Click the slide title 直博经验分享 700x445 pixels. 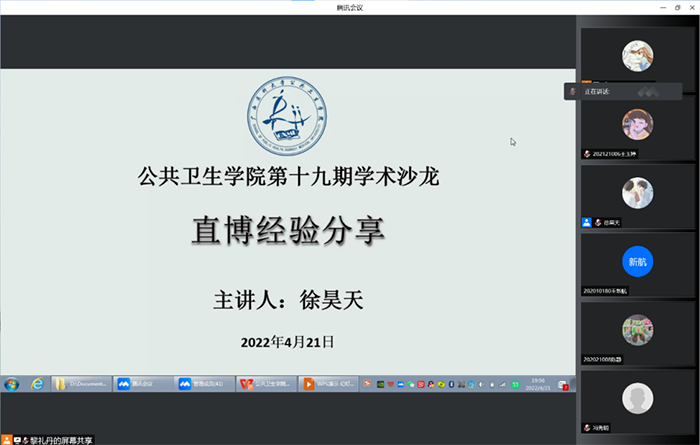tap(288, 232)
